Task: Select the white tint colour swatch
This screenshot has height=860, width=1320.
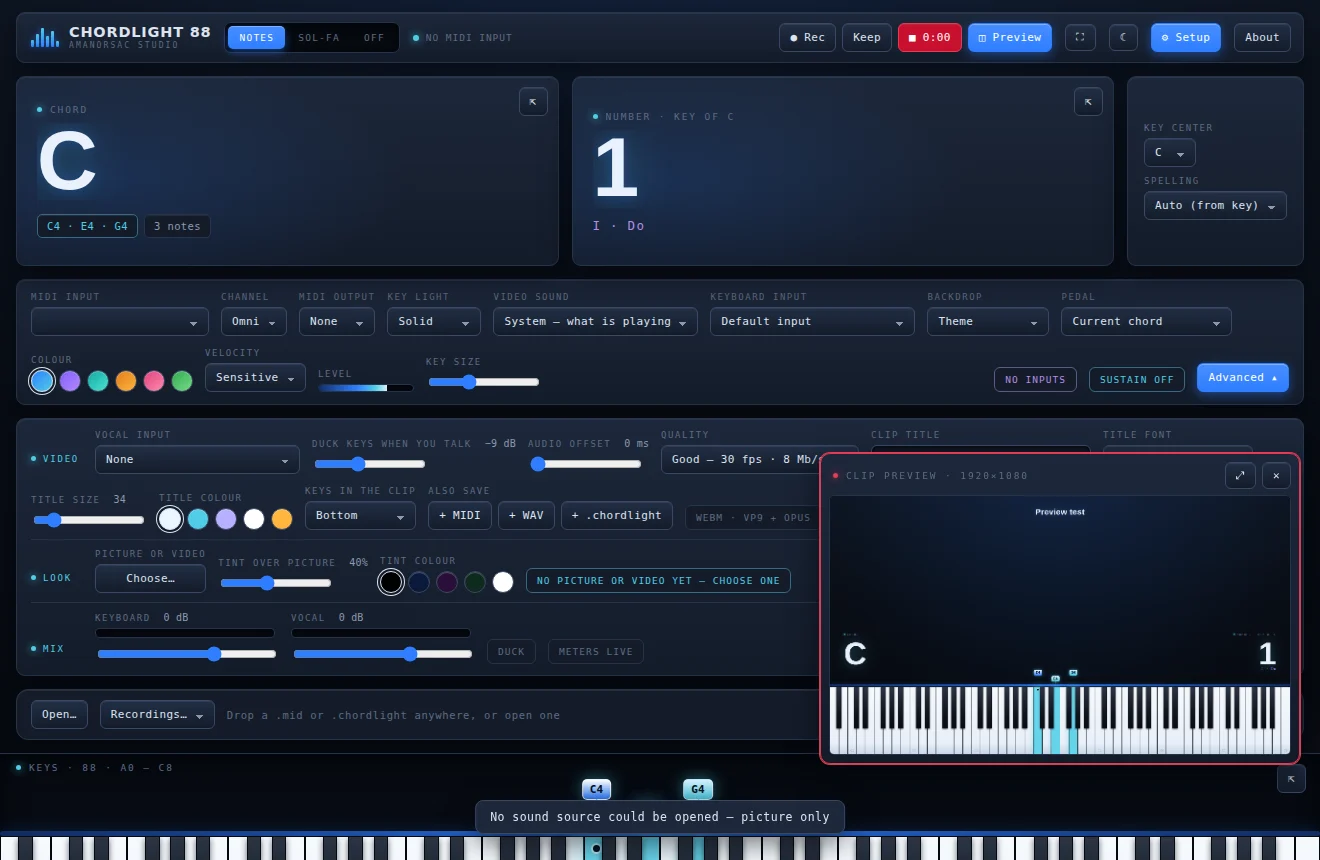Action: tap(503, 582)
